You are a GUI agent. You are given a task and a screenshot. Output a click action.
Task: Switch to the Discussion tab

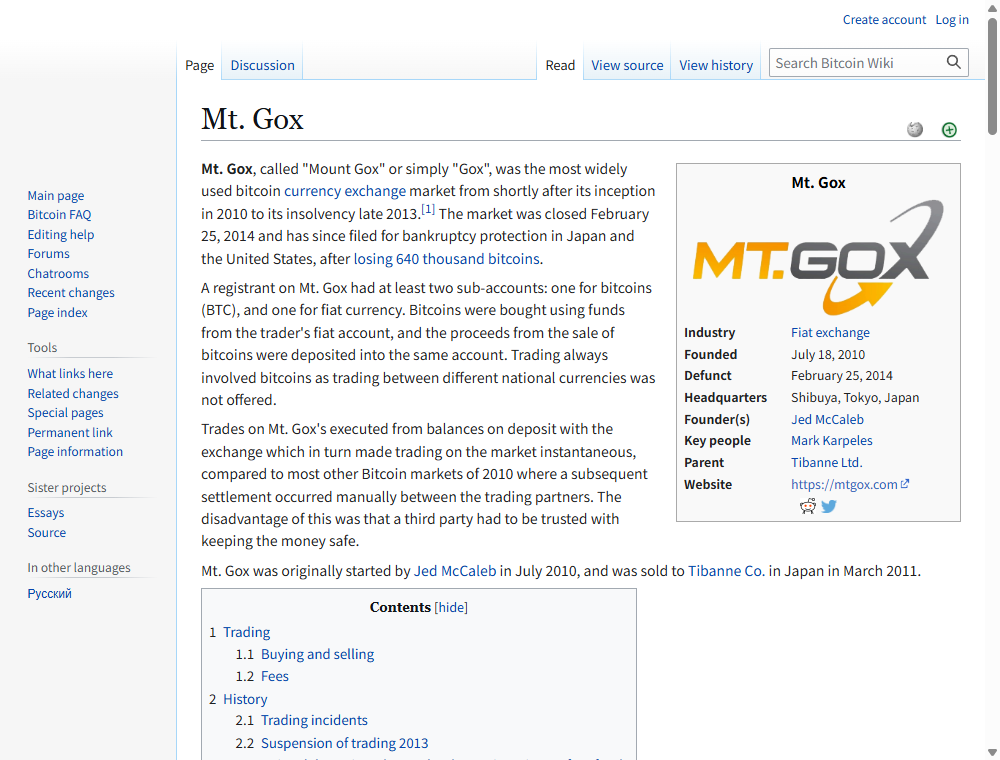(x=262, y=65)
